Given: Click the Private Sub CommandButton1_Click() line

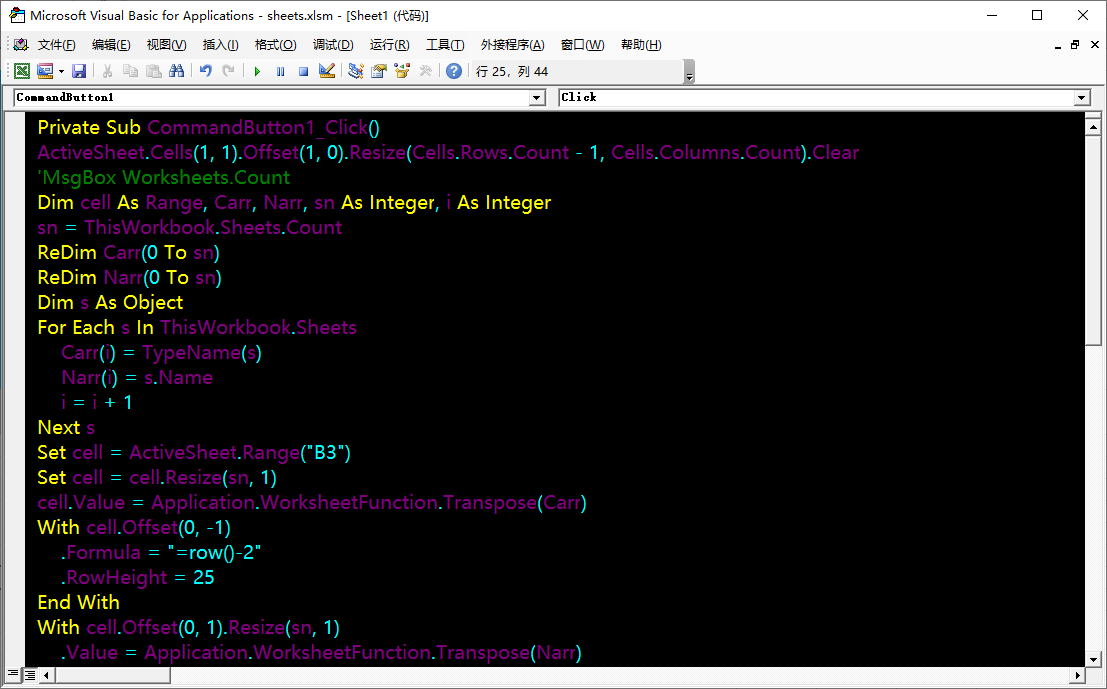Looking at the screenshot, I should 209,128.
